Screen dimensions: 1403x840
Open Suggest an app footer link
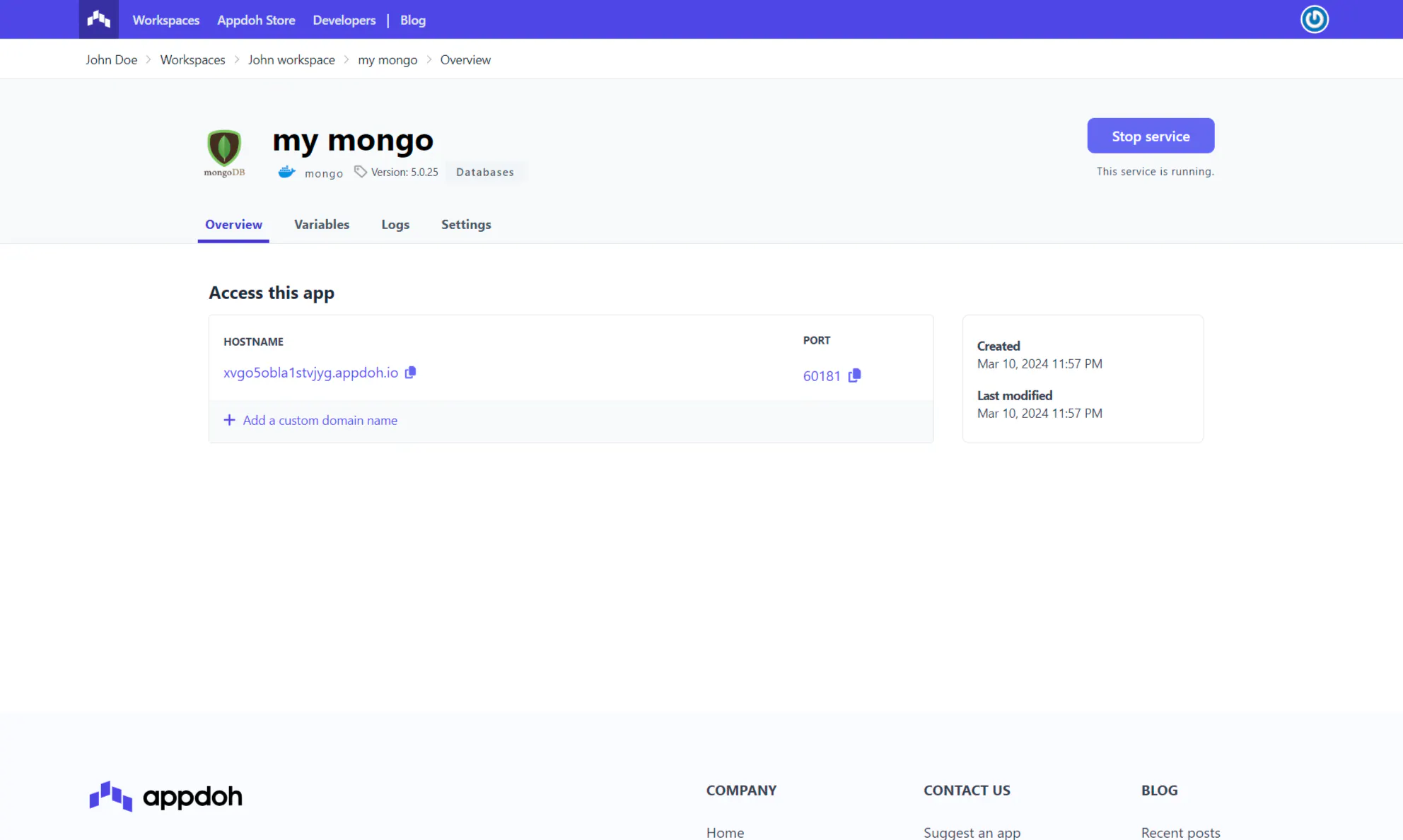coord(972,832)
